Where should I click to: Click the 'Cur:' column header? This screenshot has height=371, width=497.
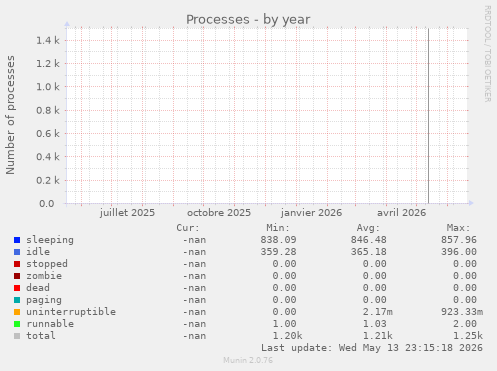pyautogui.click(x=188, y=228)
